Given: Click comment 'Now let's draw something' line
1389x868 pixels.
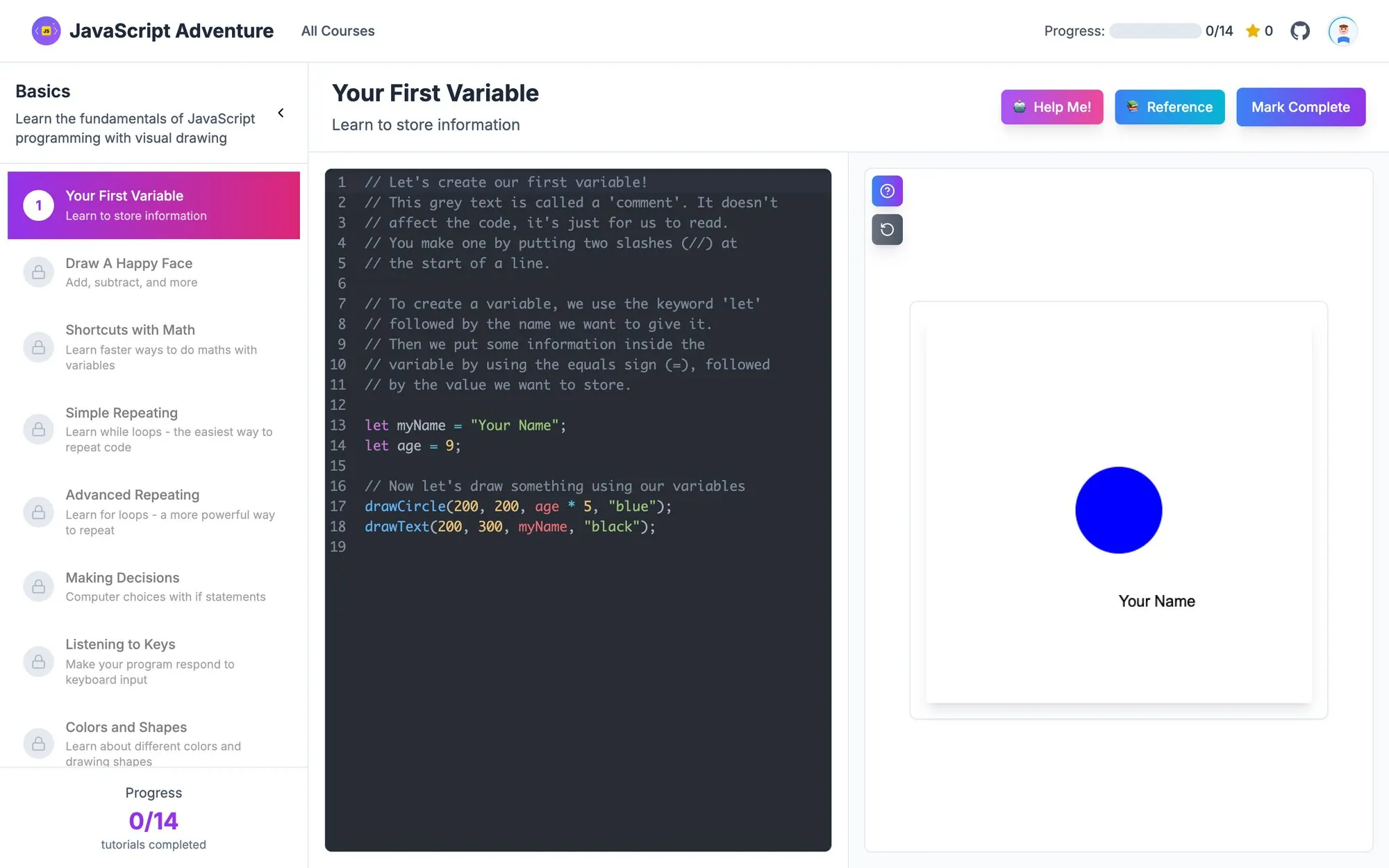Looking at the screenshot, I should click(555, 486).
